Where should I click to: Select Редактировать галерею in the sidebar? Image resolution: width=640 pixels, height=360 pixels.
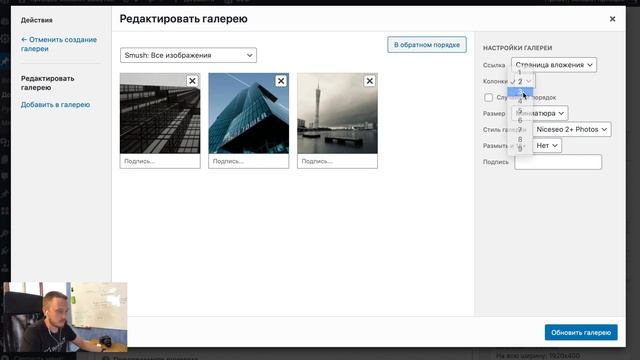click(x=47, y=83)
